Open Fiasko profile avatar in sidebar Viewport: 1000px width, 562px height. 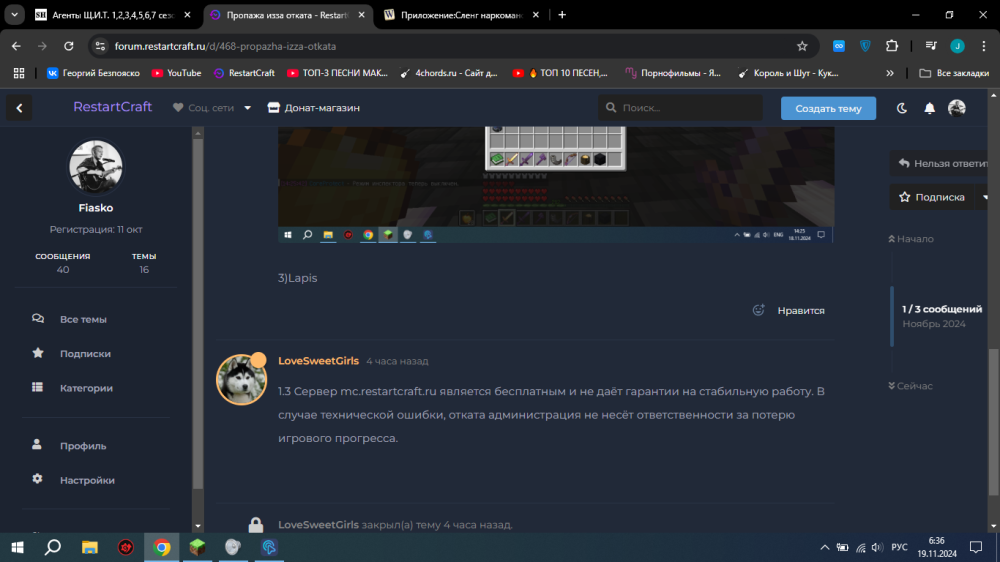(x=96, y=167)
